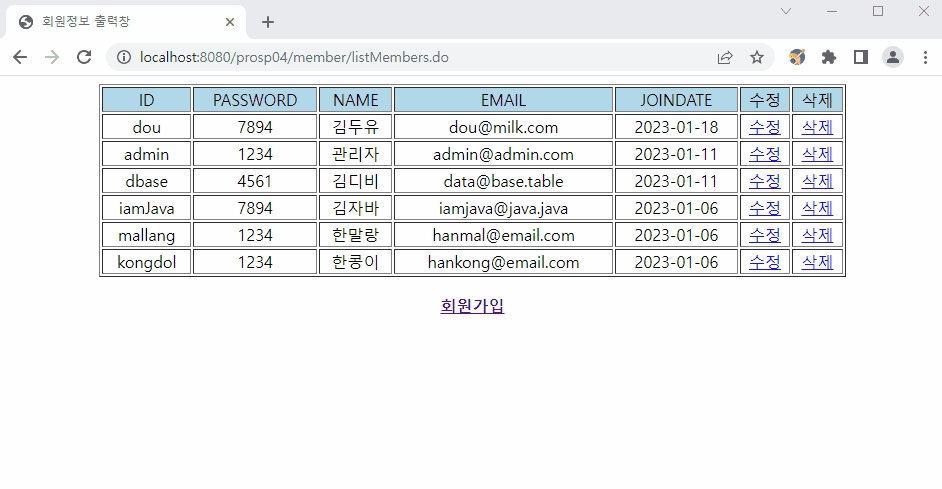Viewport: 942px width, 489px height.
Task: Bookmark this page with the star
Action: click(x=757, y=57)
